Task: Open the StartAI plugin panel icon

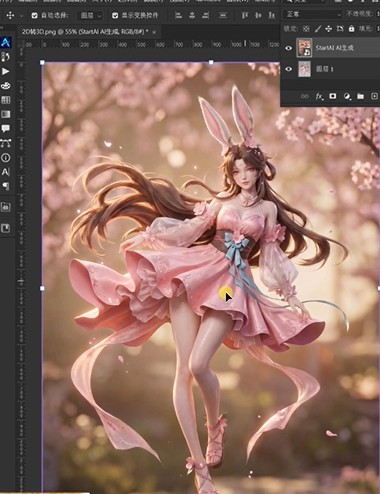Action: click(6, 43)
